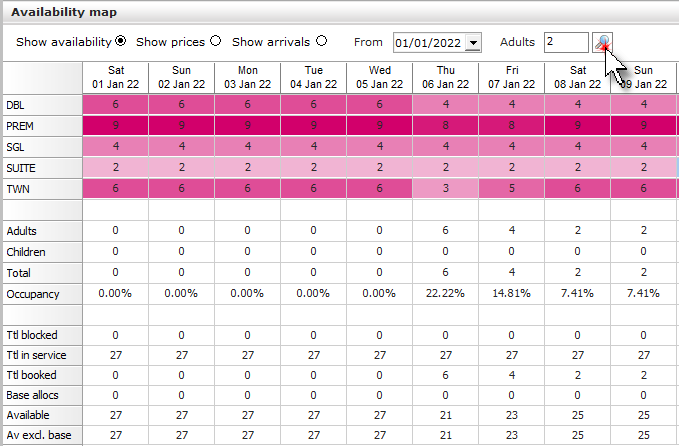Click the search refresh icon beside Adults
679x446 pixels.
[602, 42]
